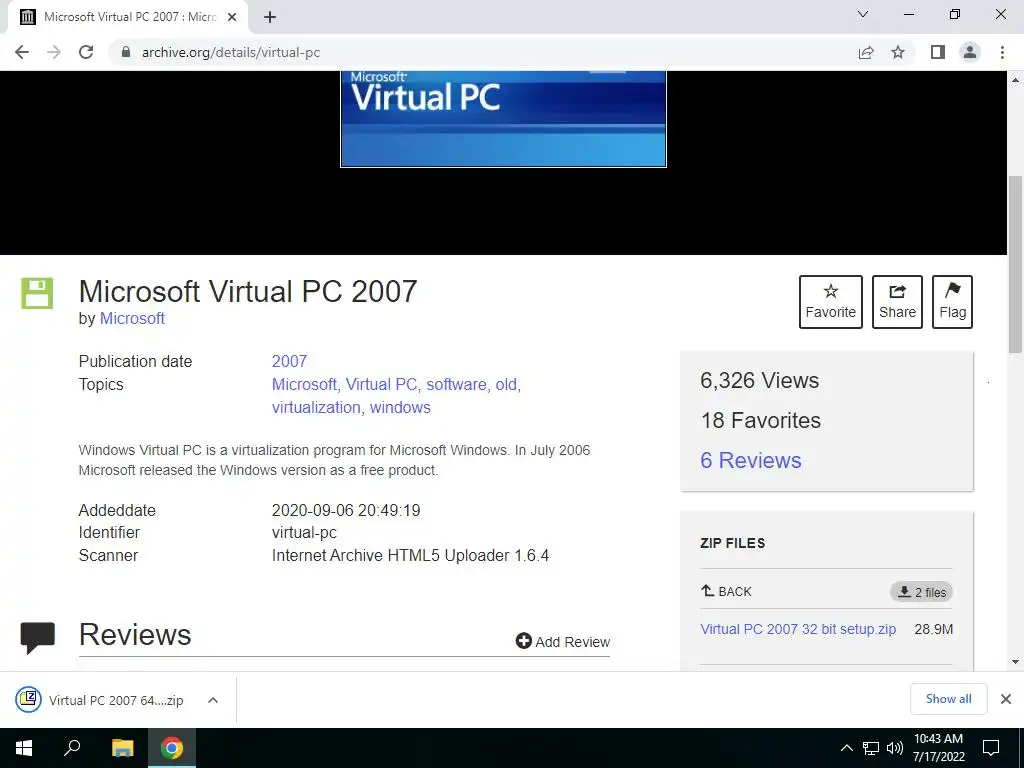This screenshot has width=1024, height=768.
Task: Click the 6,326 Views text
Action: pyautogui.click(x=760, y=380)
